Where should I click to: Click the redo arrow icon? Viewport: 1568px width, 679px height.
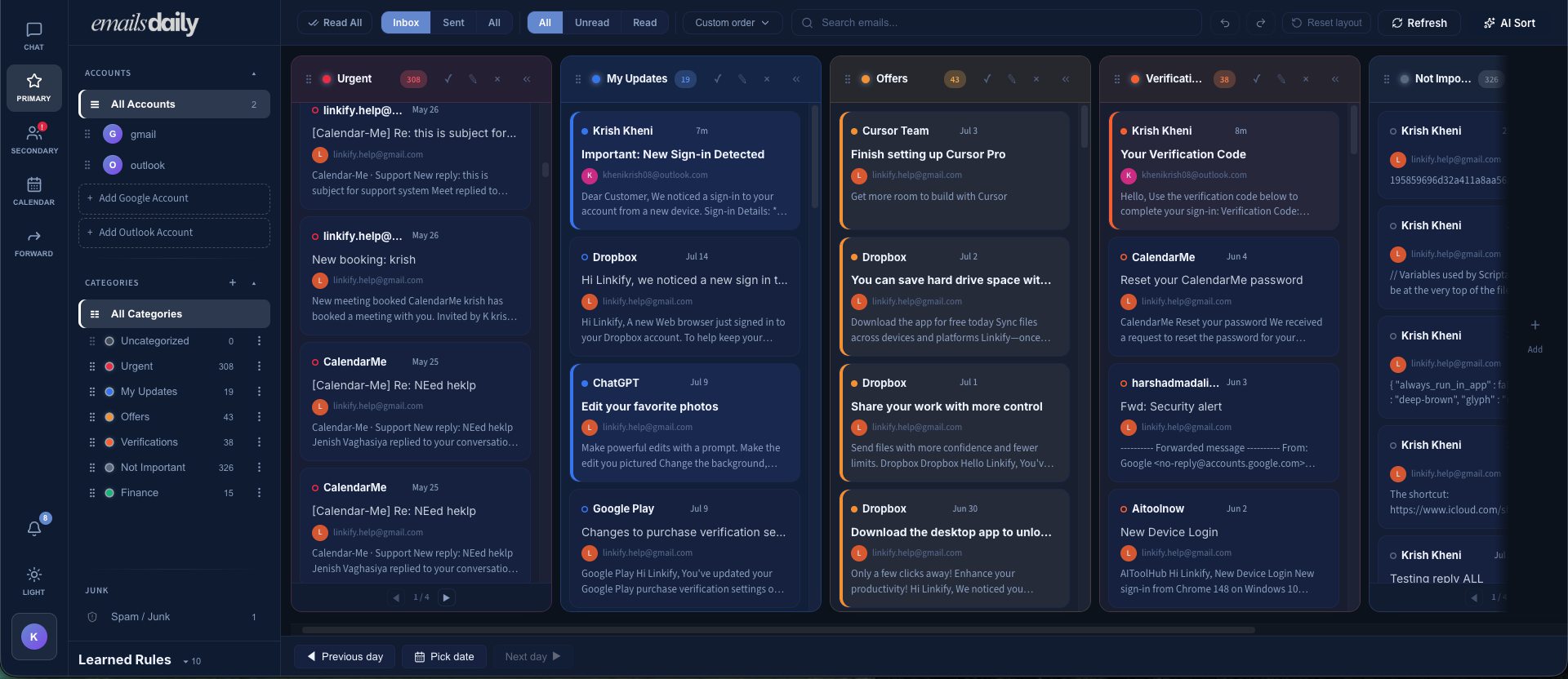pos(1261,23)
